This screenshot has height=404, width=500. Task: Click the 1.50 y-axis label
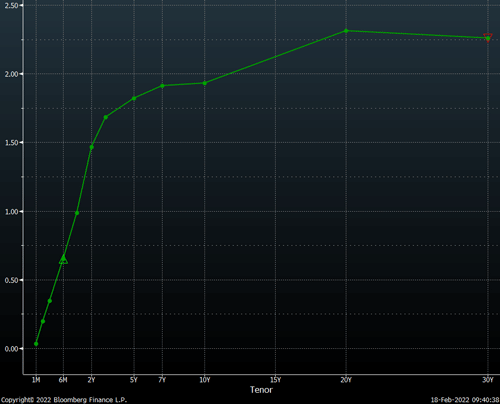[x=11, y=143]
